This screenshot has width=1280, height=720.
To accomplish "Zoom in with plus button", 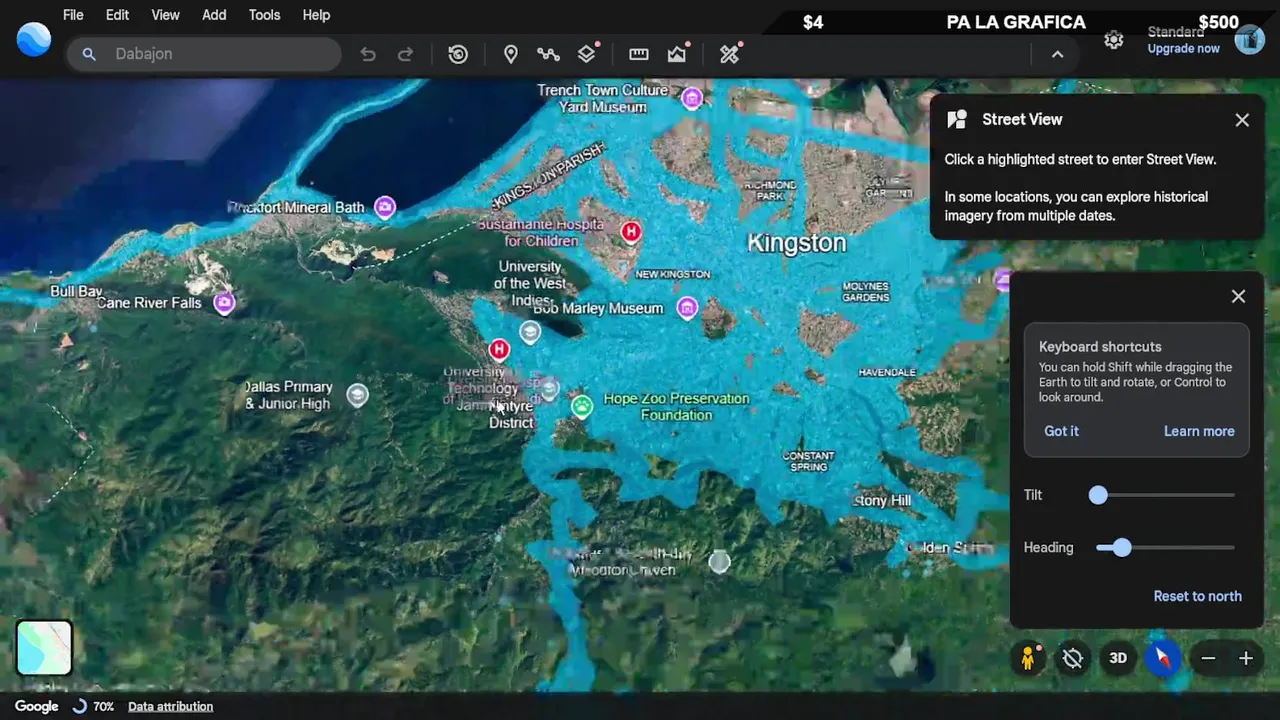I will pos(1246,658).
